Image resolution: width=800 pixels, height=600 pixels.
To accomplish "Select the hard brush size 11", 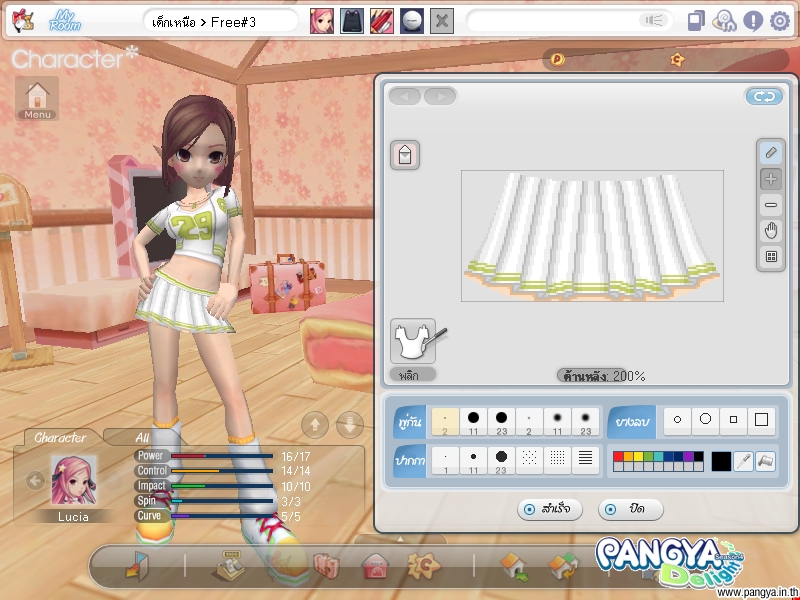I will point(473,421).
